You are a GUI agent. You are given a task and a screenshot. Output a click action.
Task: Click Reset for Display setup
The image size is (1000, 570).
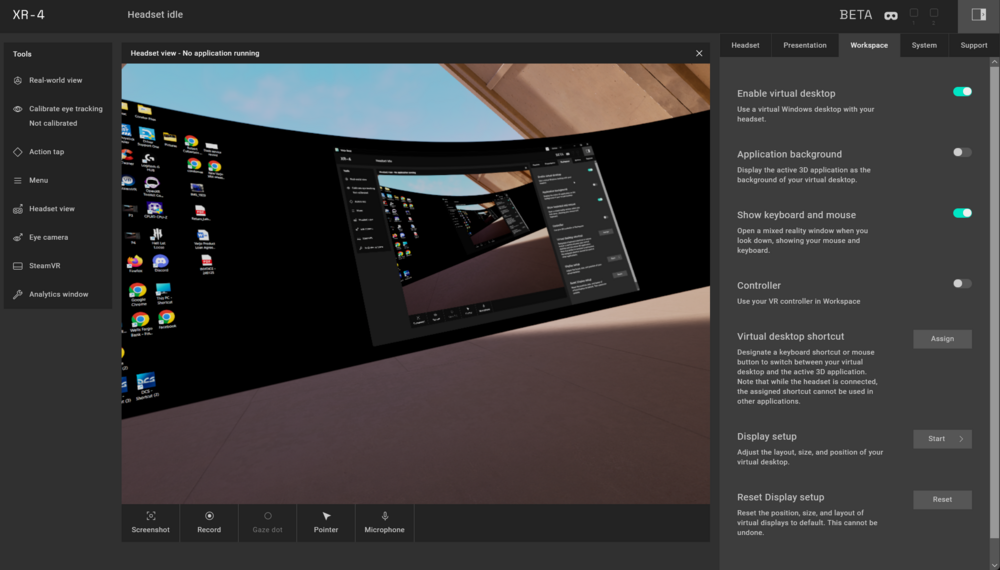(x=942, y=500)
